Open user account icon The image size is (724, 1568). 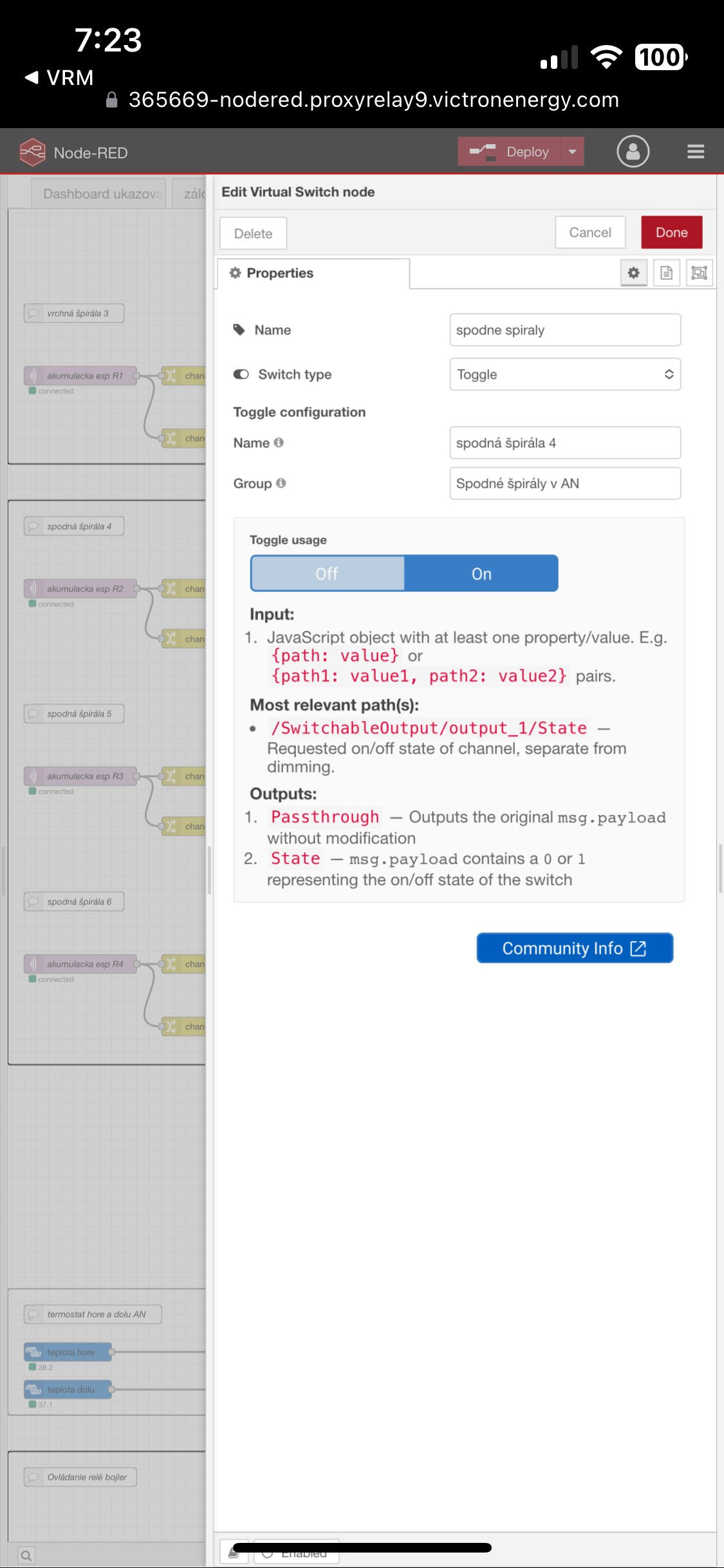(x=633, y=152)
